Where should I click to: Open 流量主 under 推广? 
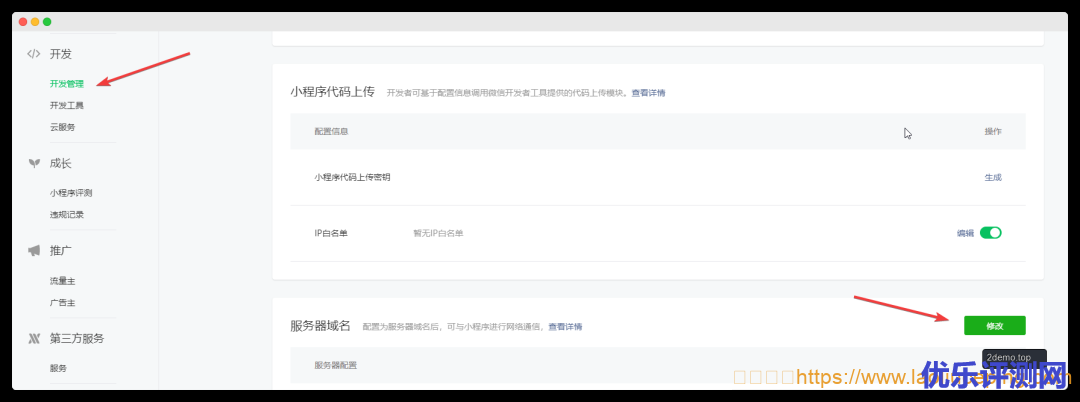click(62, 281)
